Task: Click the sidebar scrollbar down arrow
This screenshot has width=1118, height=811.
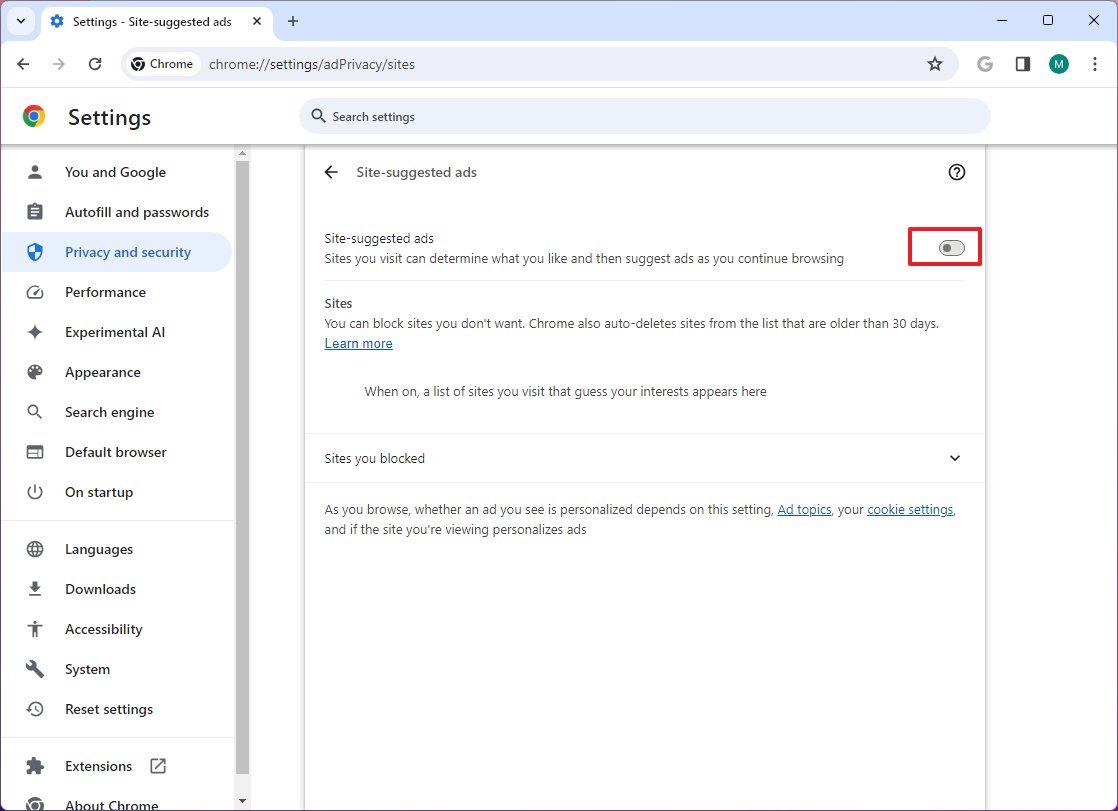Action: coord(242,801)
